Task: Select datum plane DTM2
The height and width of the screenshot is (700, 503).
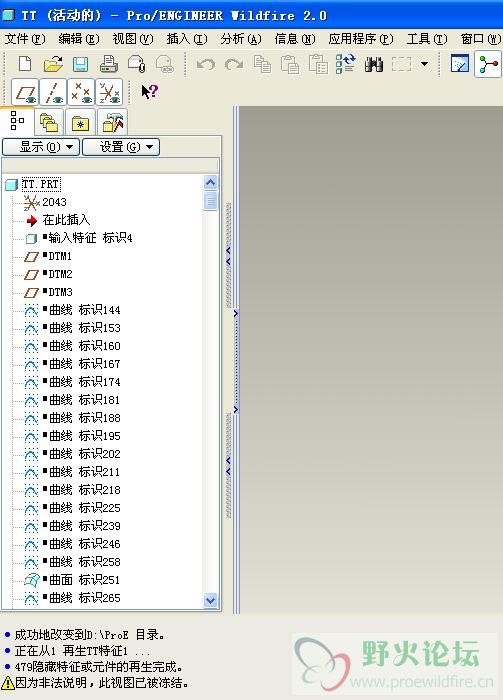Action: tap(60, 274)
